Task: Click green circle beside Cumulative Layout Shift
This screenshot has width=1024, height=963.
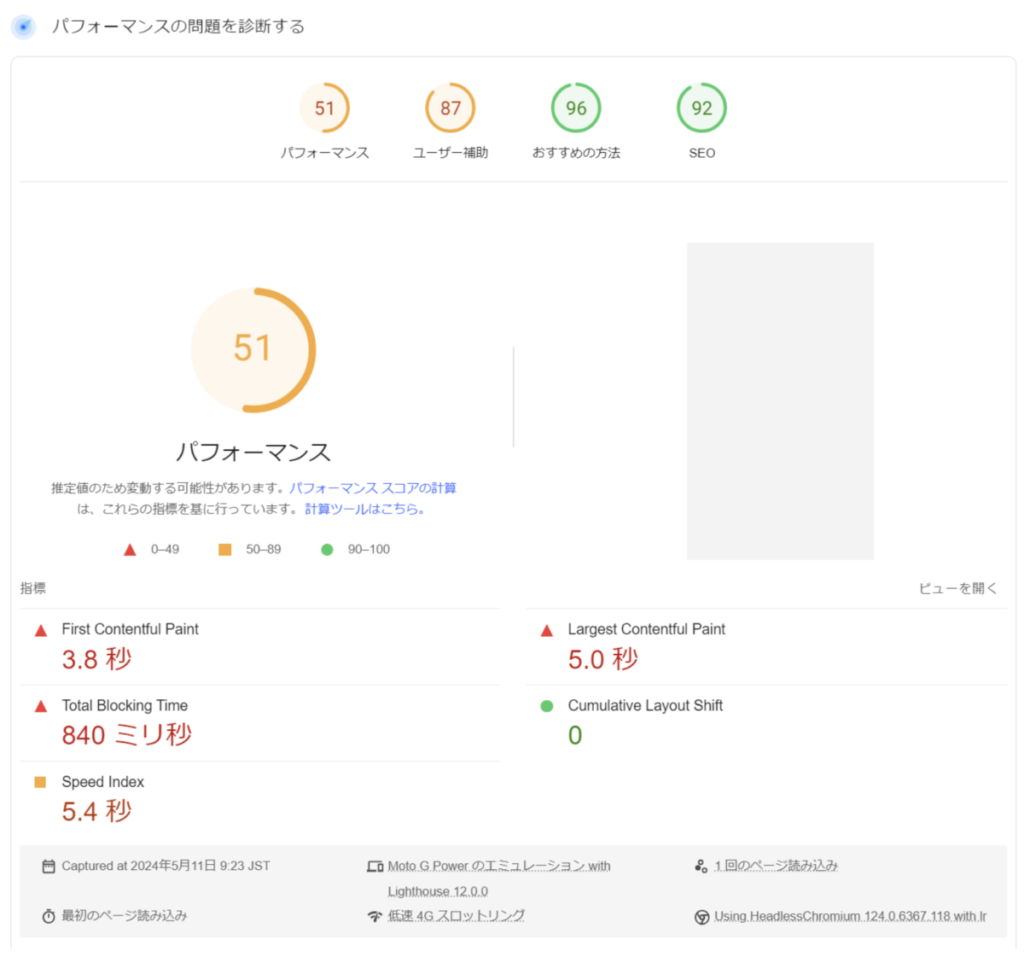Action: pos(547,706)
